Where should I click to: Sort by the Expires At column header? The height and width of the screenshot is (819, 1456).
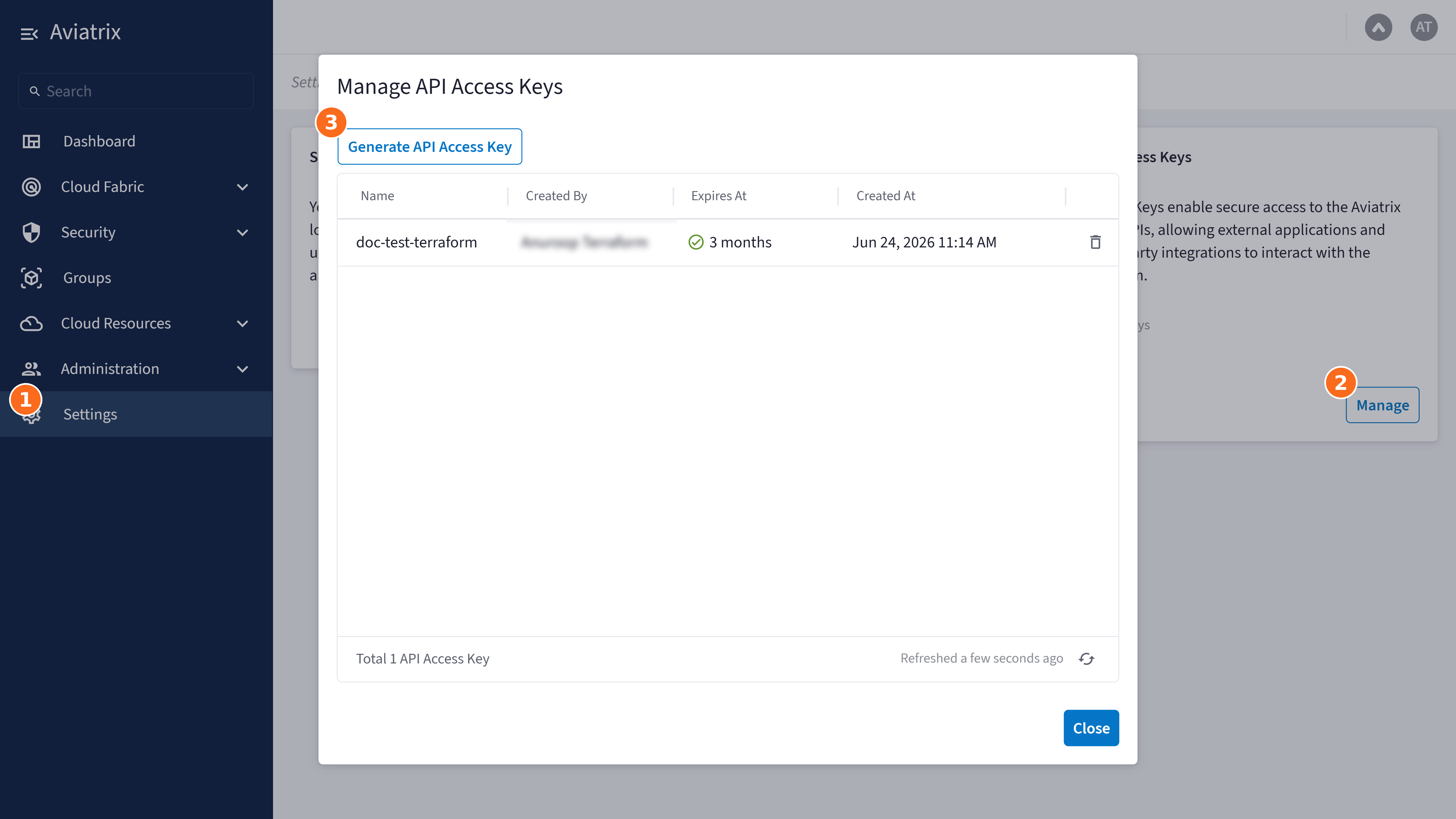tap(718, 196)
